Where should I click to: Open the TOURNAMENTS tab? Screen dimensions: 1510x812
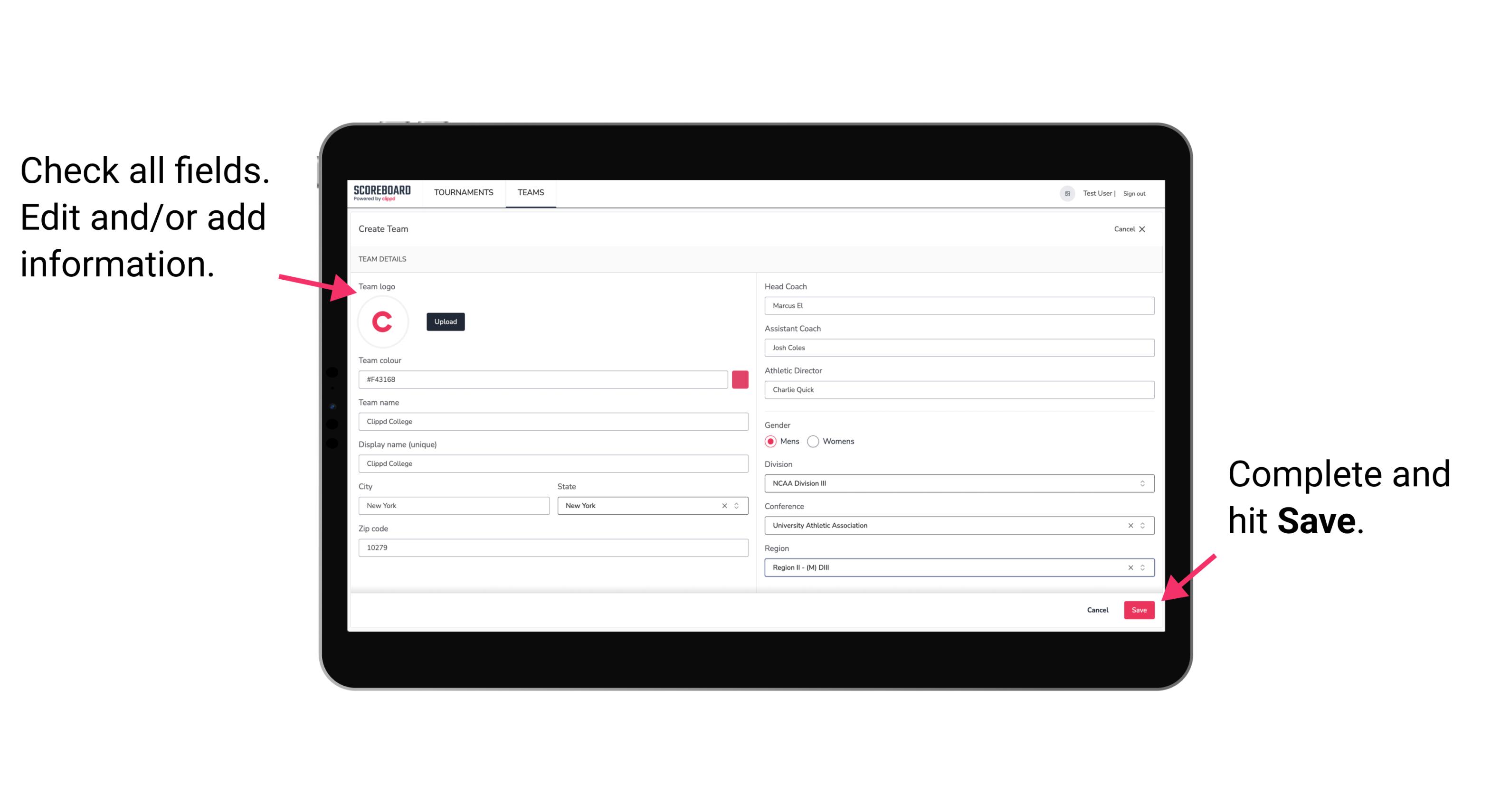[x=463, y=193]
